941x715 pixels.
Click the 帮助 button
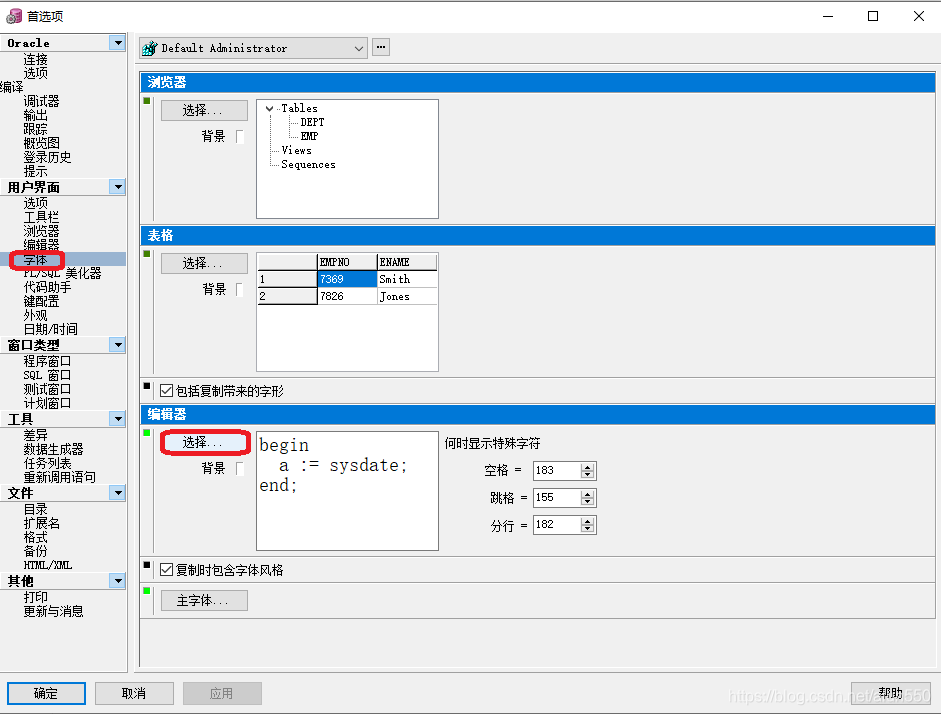[891, 693]
